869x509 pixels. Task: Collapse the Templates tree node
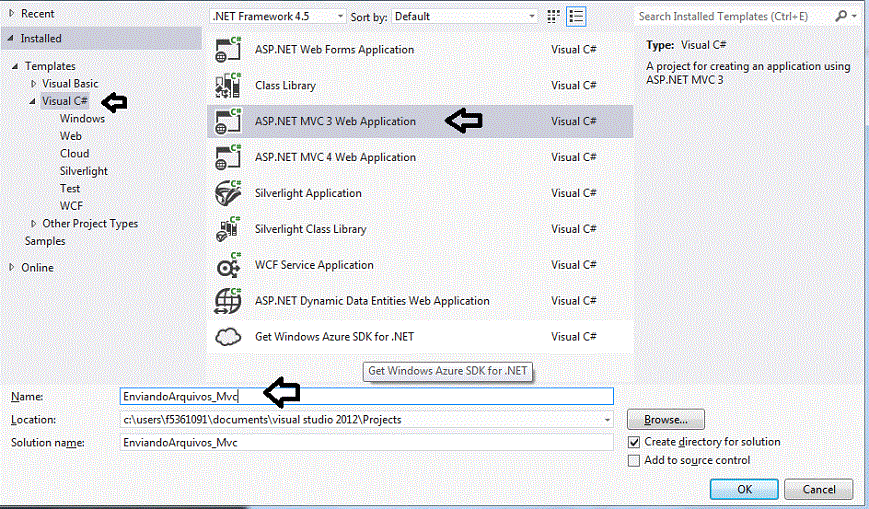[15, 66]
